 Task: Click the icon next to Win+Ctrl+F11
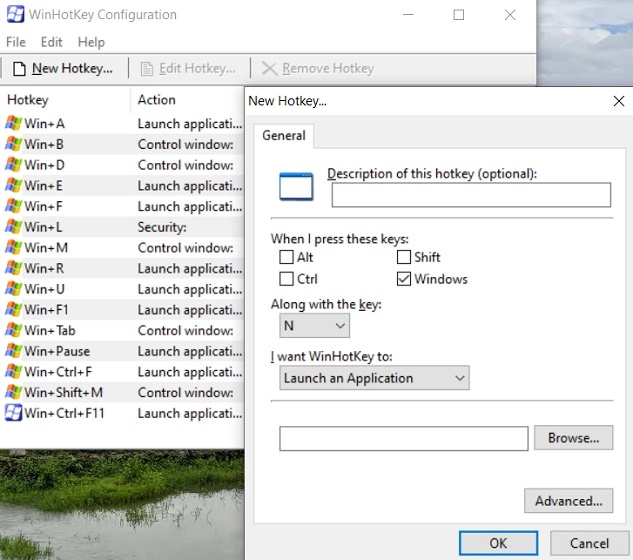(14, 413)
